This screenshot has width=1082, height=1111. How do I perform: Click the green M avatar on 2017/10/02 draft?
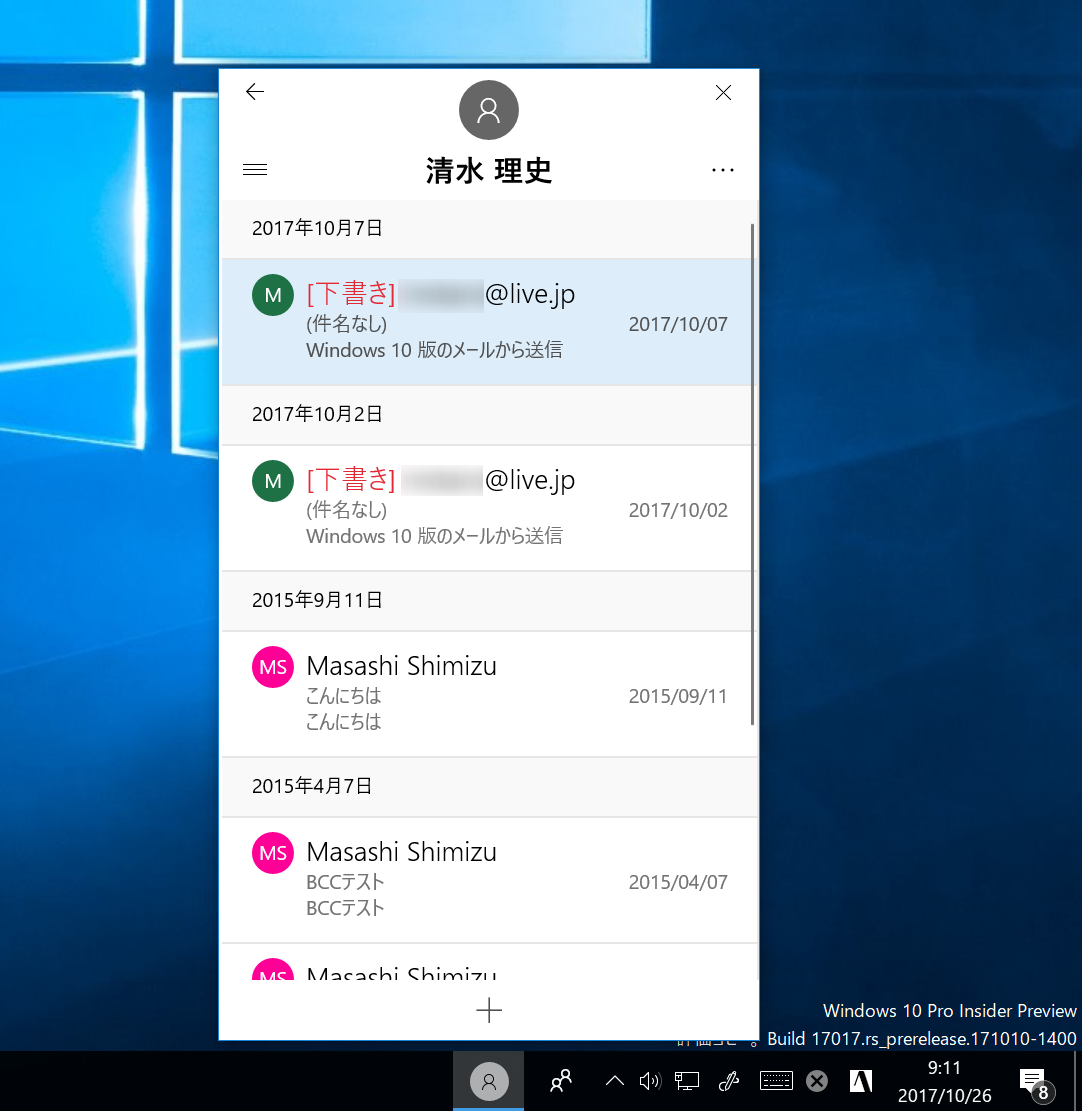pos(273,481)
